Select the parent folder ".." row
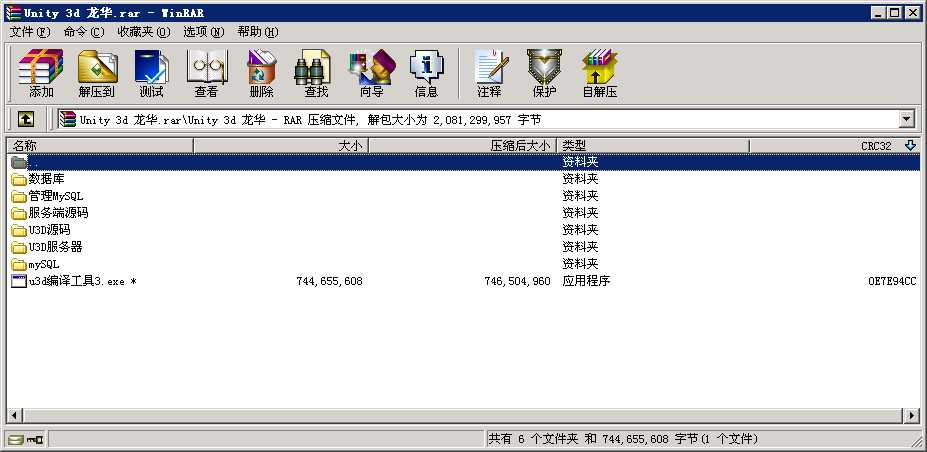 (x=463, y=162)
